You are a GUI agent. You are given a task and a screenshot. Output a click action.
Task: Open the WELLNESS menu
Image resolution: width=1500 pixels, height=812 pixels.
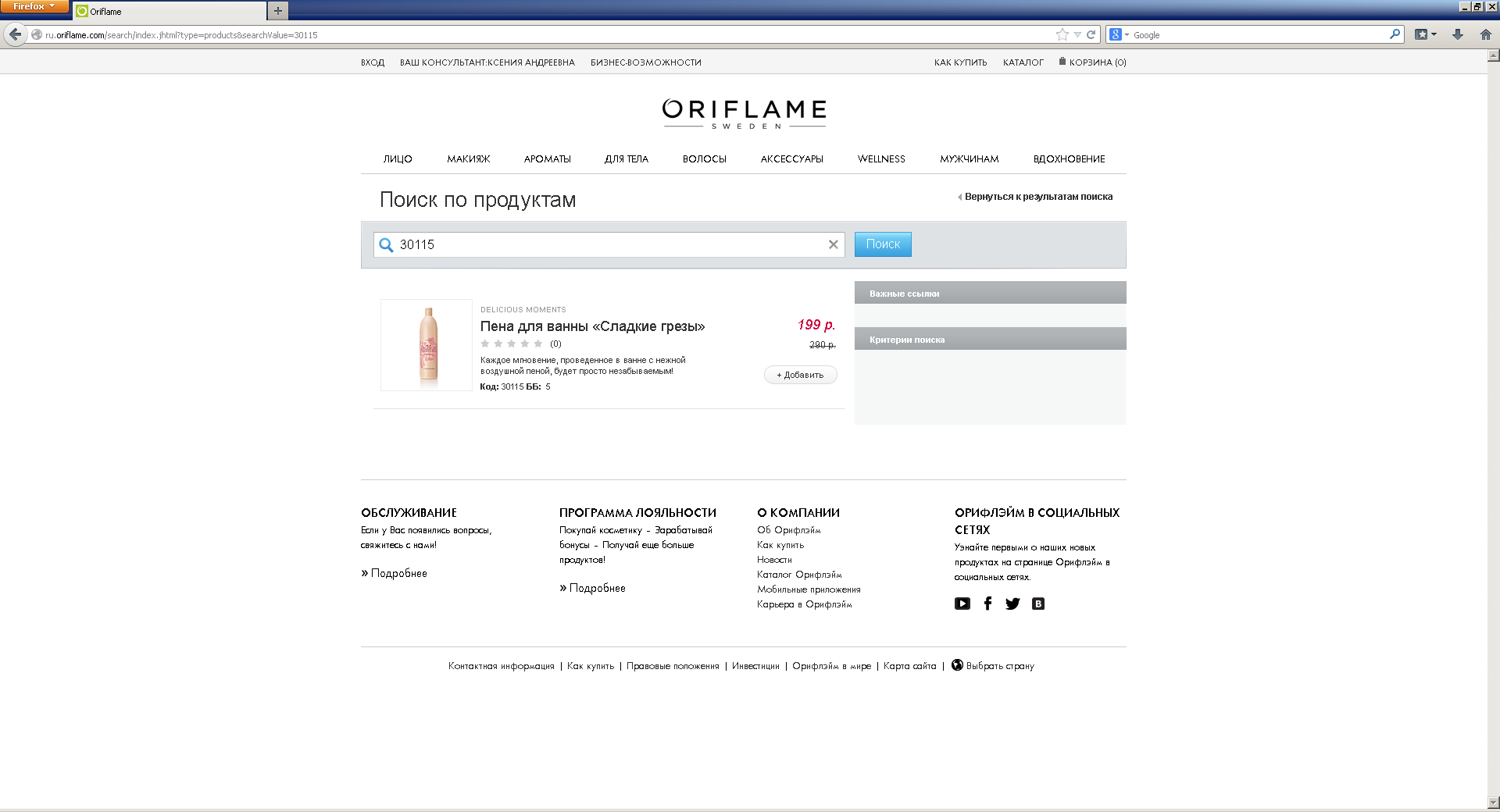pyautogui.click(x=881, y=158)
